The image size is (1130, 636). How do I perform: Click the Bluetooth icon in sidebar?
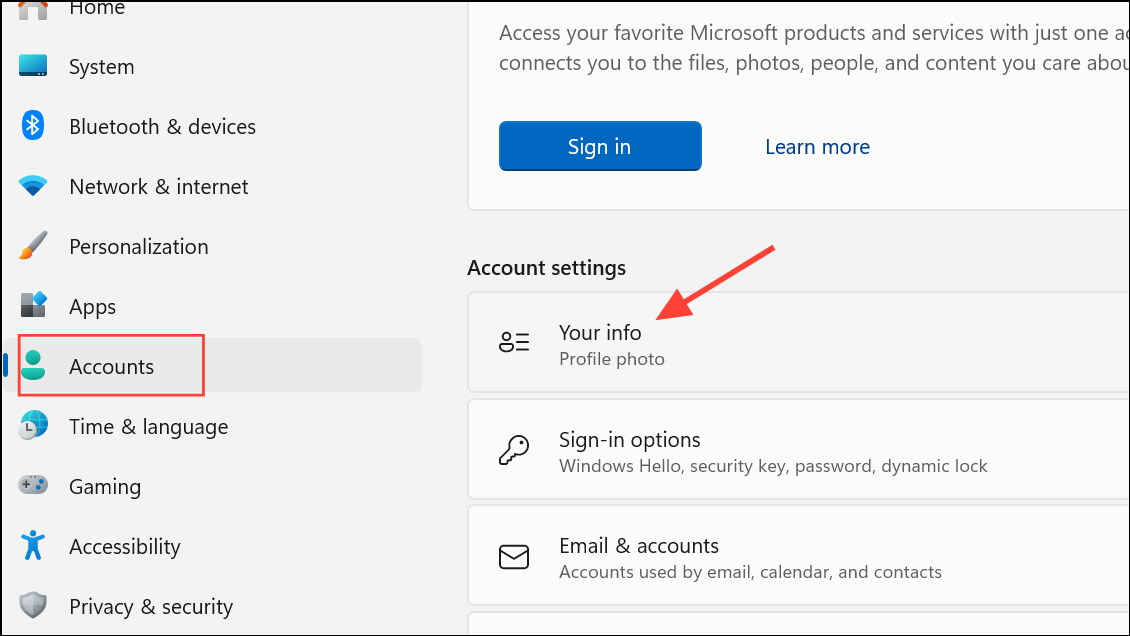point(33,127)
